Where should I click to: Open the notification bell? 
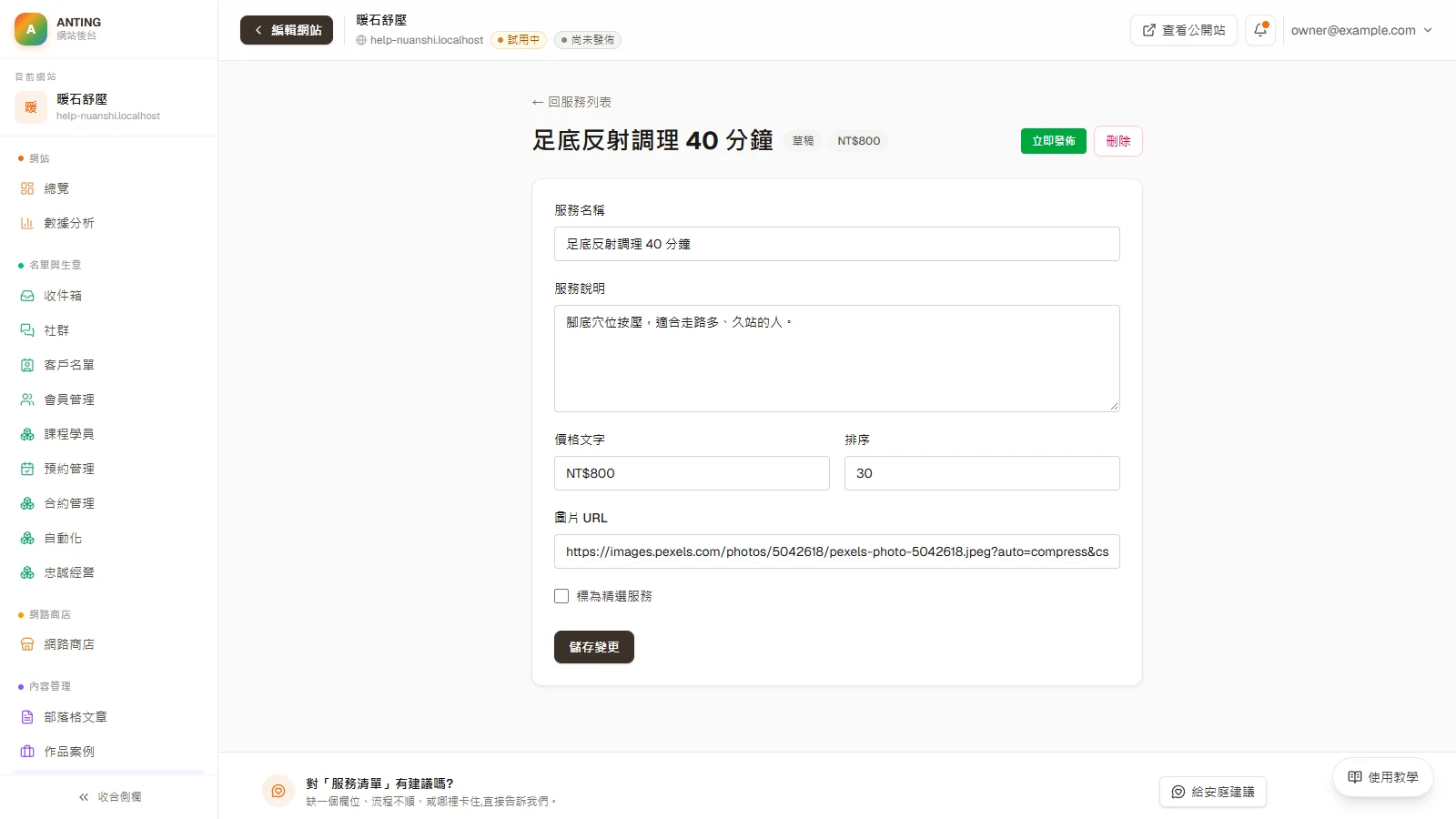click(x=1260, y=30)
